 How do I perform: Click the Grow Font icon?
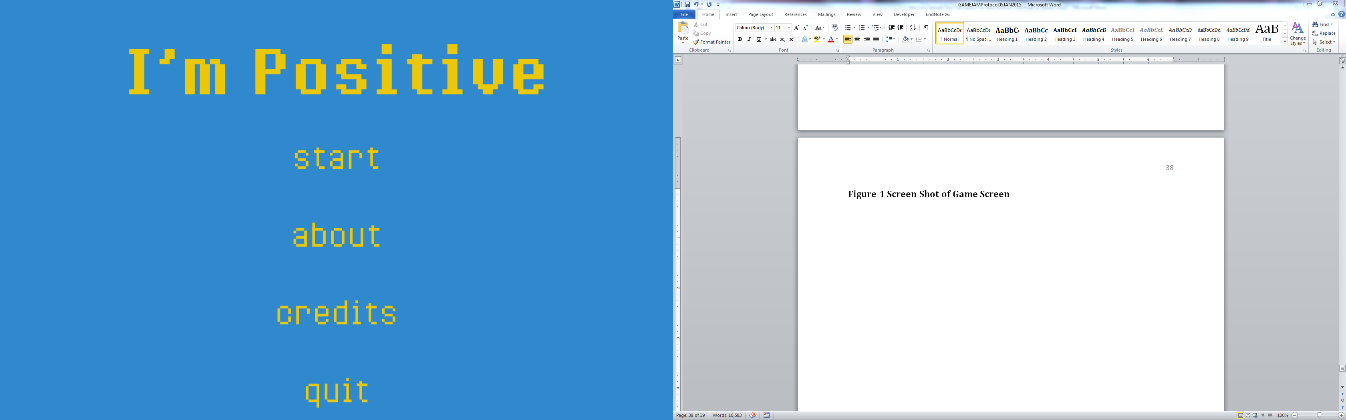click(x=796, y=28)
